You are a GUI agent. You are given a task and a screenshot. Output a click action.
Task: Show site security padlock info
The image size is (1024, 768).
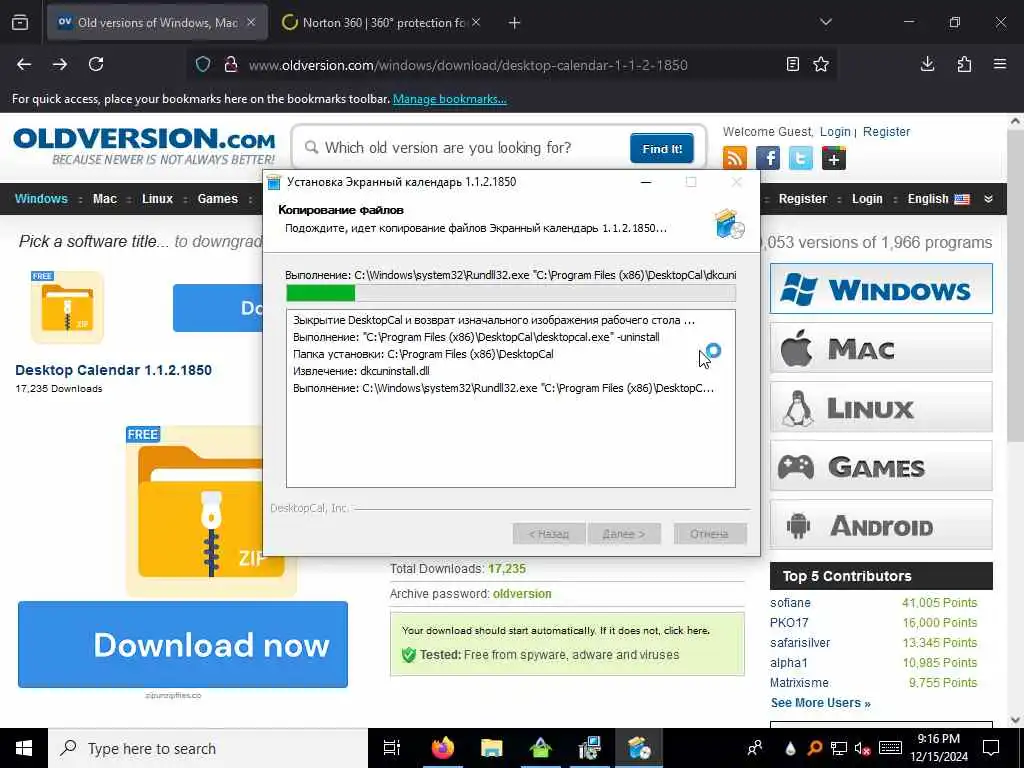click(x=230, y=65)
